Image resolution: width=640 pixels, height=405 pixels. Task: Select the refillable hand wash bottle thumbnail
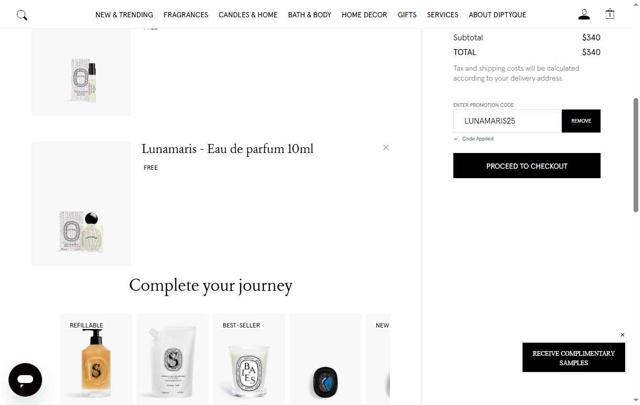96,359
